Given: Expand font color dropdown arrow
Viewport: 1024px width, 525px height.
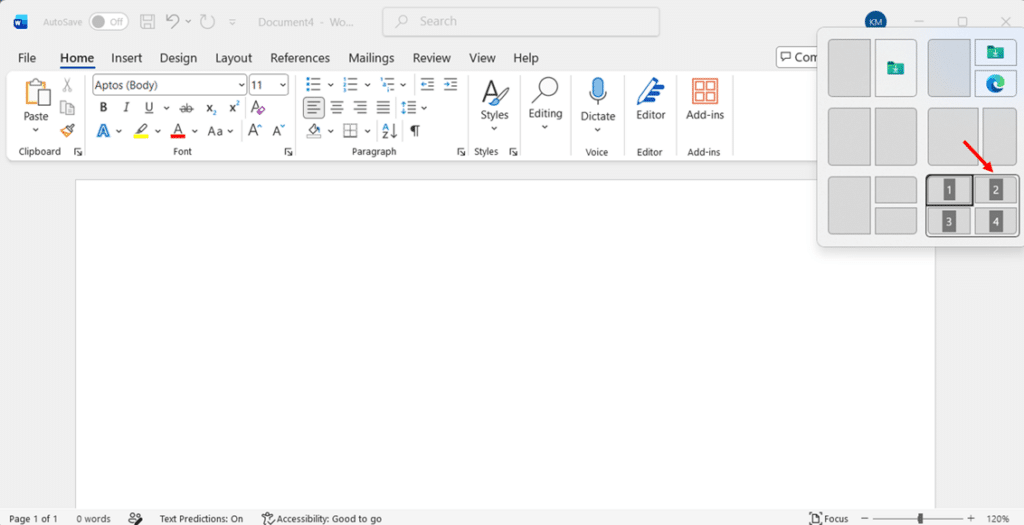Looking at the screenshot, I should (x=195, y=131).
